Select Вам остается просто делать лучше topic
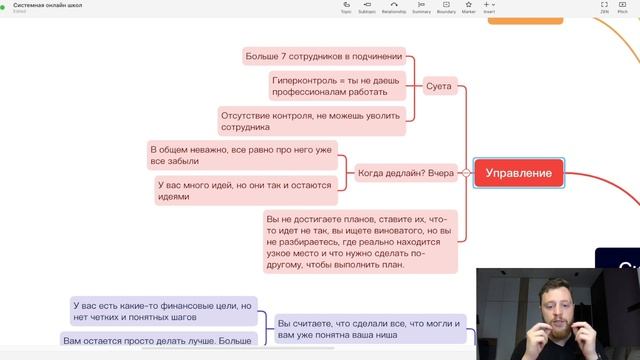The image size is (640, 360). pos(159,339)
